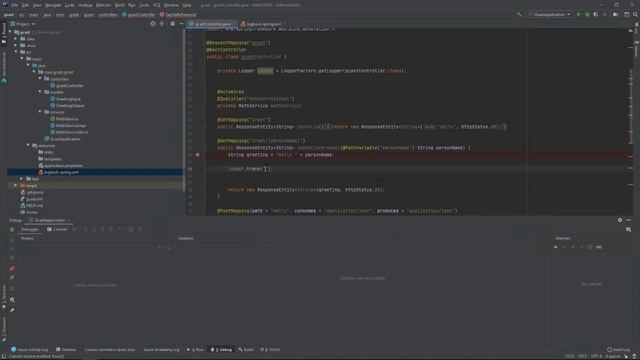Collapse the controller package node
640x360 pixels.
(x=40, y=78)
